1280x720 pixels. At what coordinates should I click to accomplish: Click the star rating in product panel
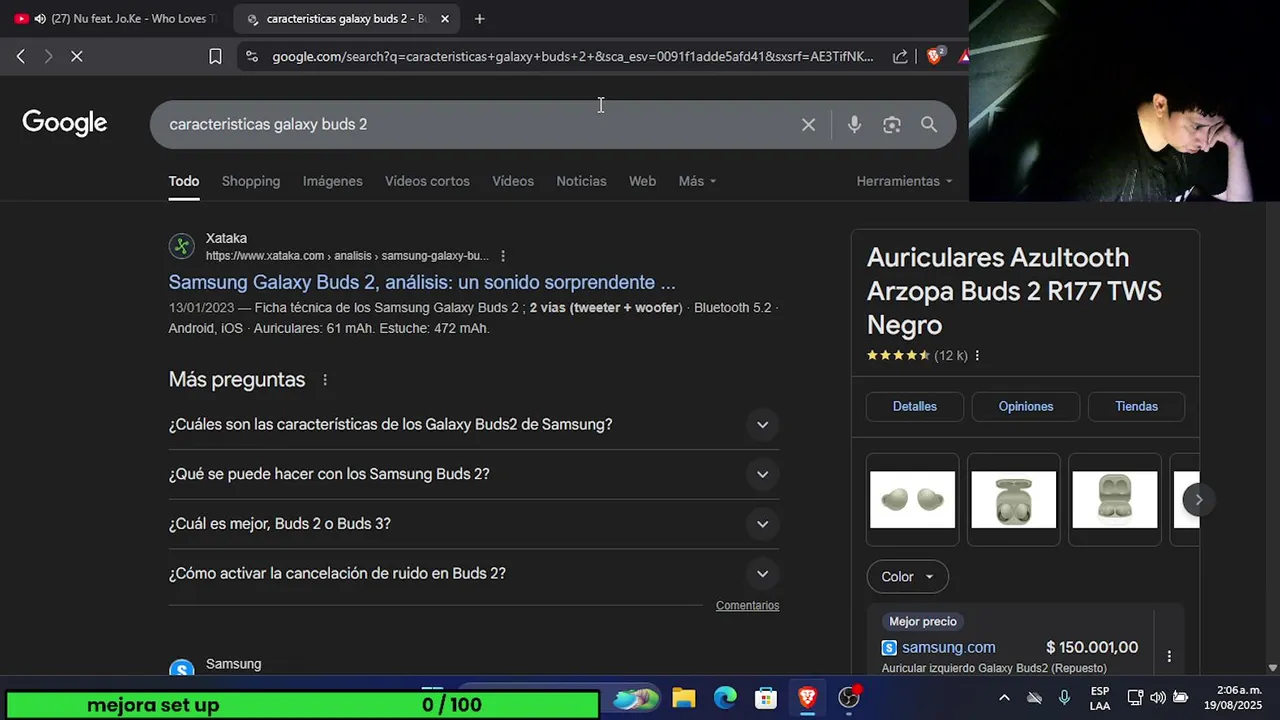coord(898,356)
